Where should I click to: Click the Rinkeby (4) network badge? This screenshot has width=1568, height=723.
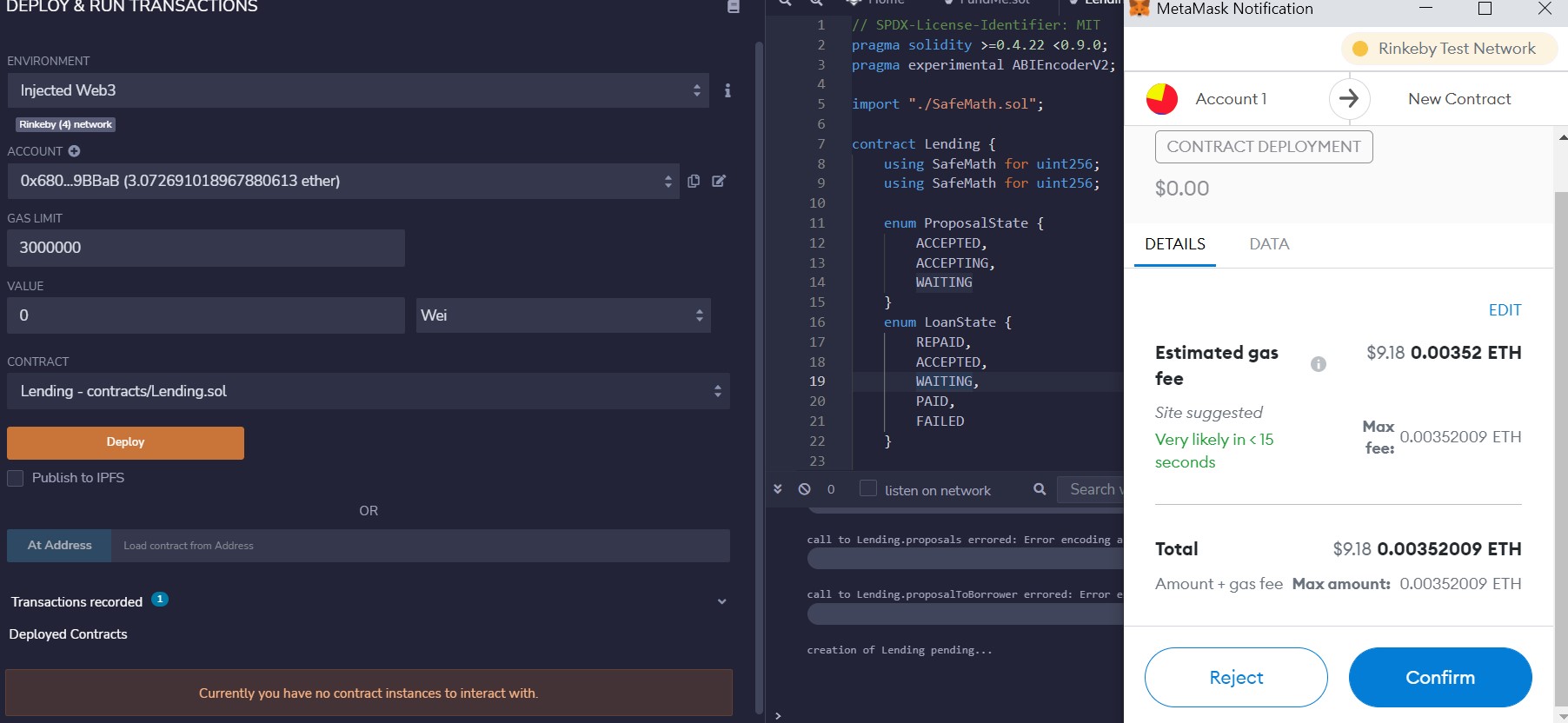(66, 124)
